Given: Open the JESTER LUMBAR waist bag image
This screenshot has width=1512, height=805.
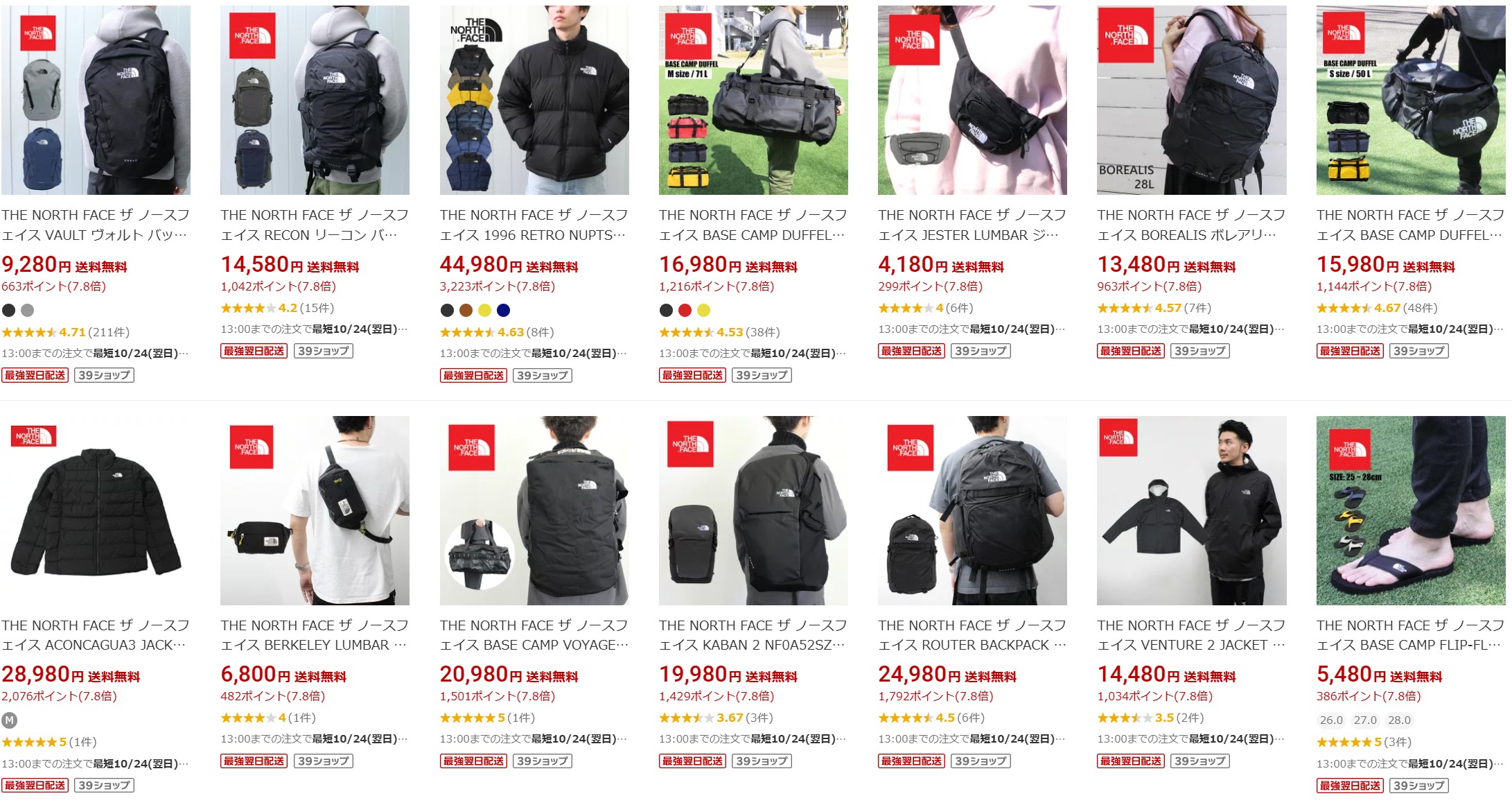Looking at the screenshot, I should [972, 101].
